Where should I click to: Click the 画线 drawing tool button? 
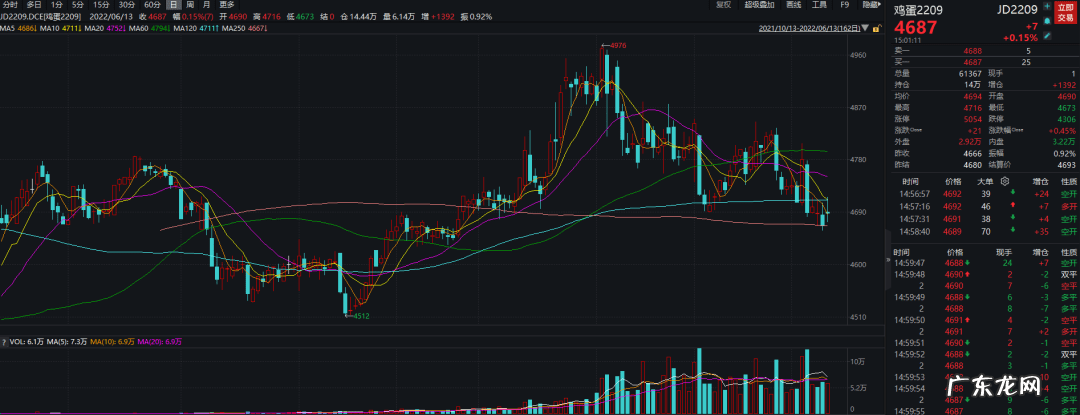792,5
